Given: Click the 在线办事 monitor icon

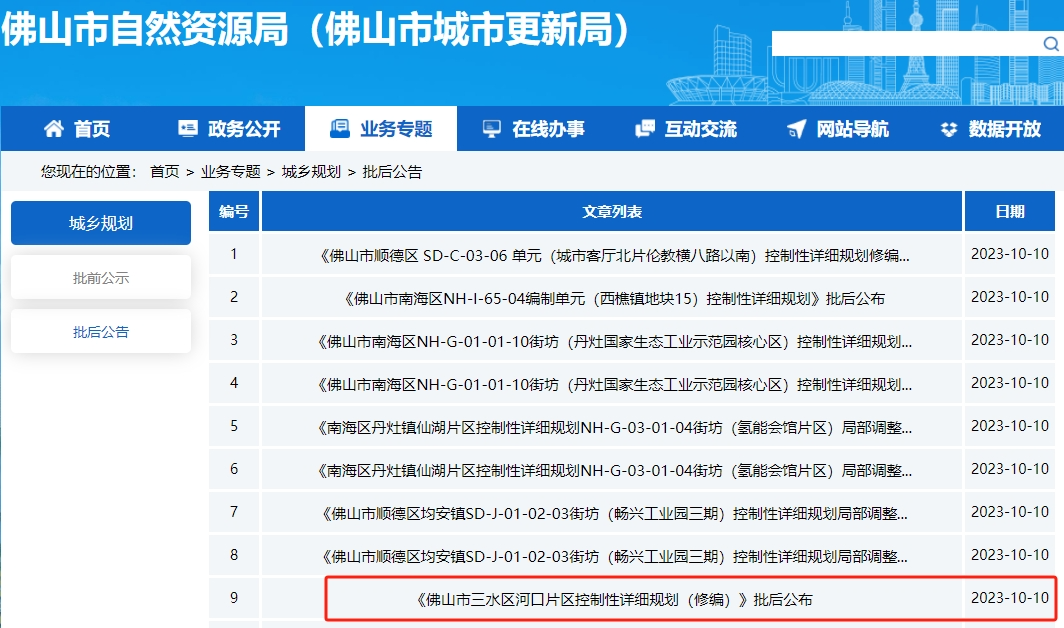Looking at the screenshot, I should (x=491, y=129).
